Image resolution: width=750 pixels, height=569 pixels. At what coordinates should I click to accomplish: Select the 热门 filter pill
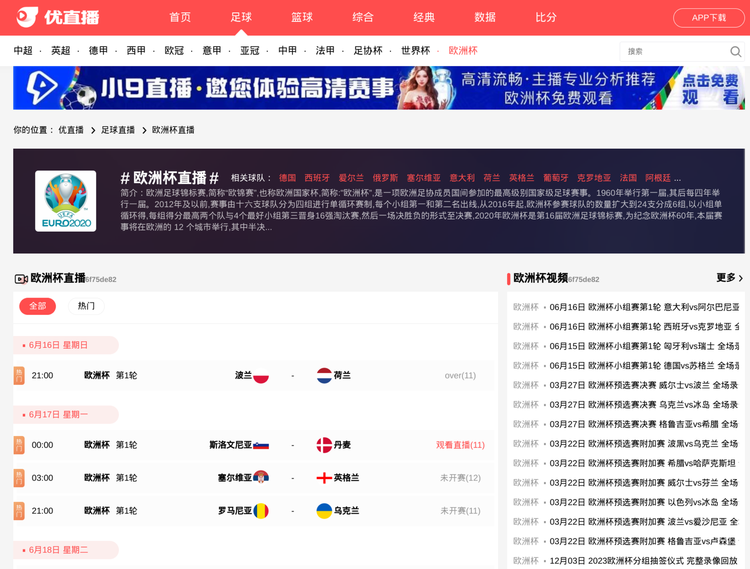coord(86,306)
